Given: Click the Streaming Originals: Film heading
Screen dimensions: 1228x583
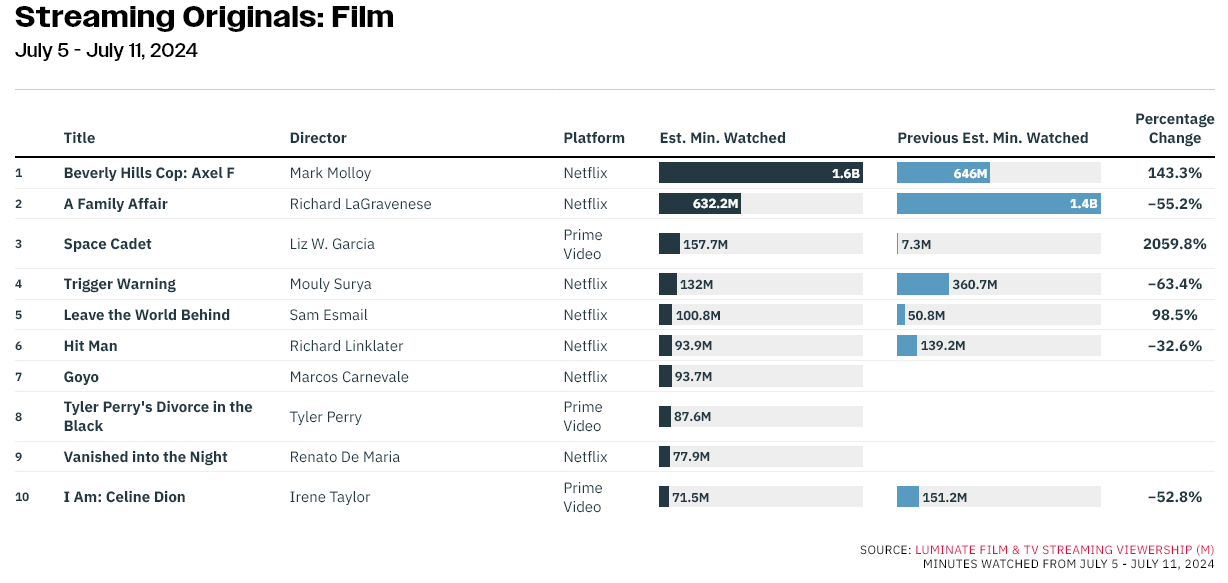Looking at the screenshot, I should [205, 17].
